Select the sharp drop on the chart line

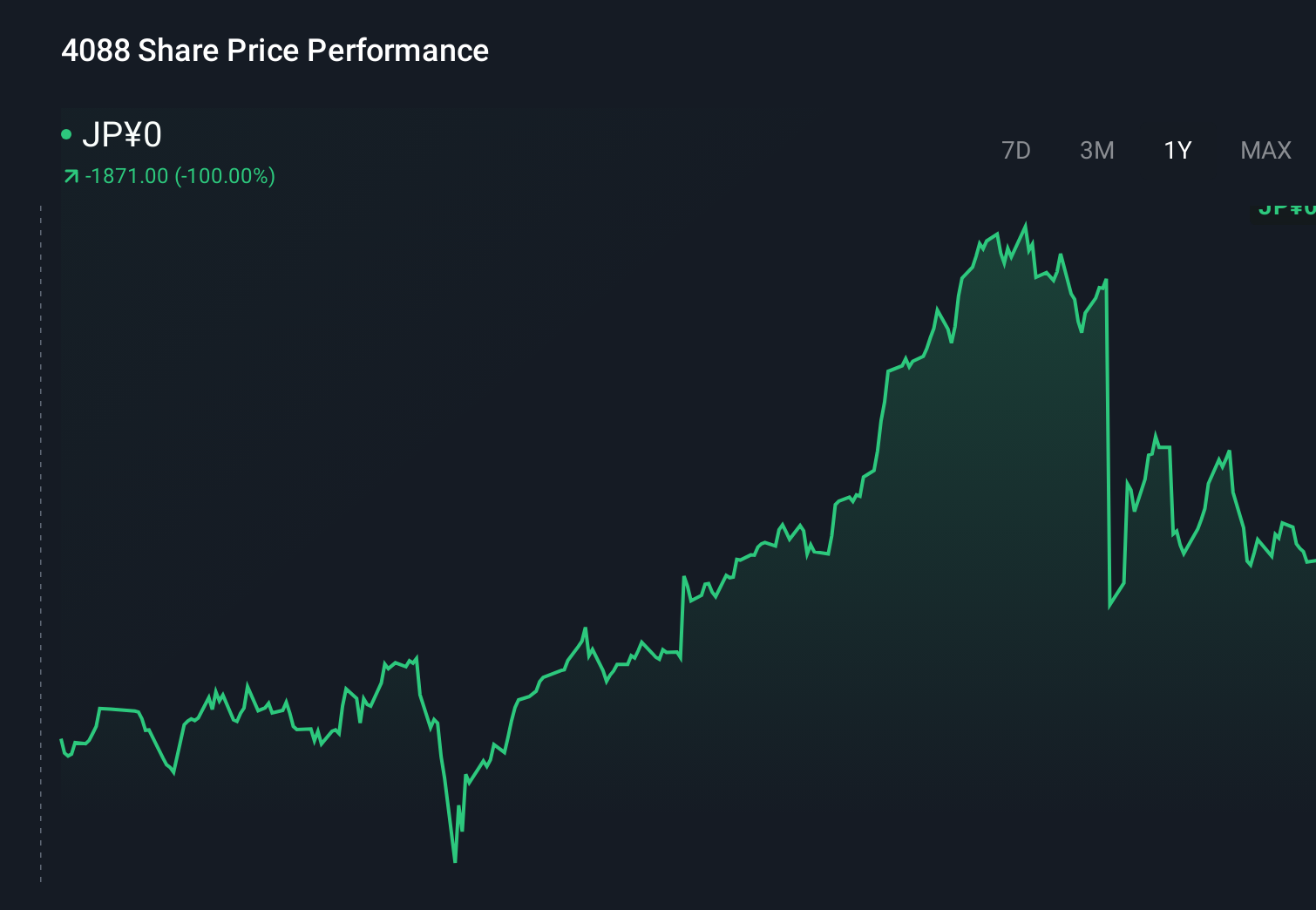[1109, 436]
